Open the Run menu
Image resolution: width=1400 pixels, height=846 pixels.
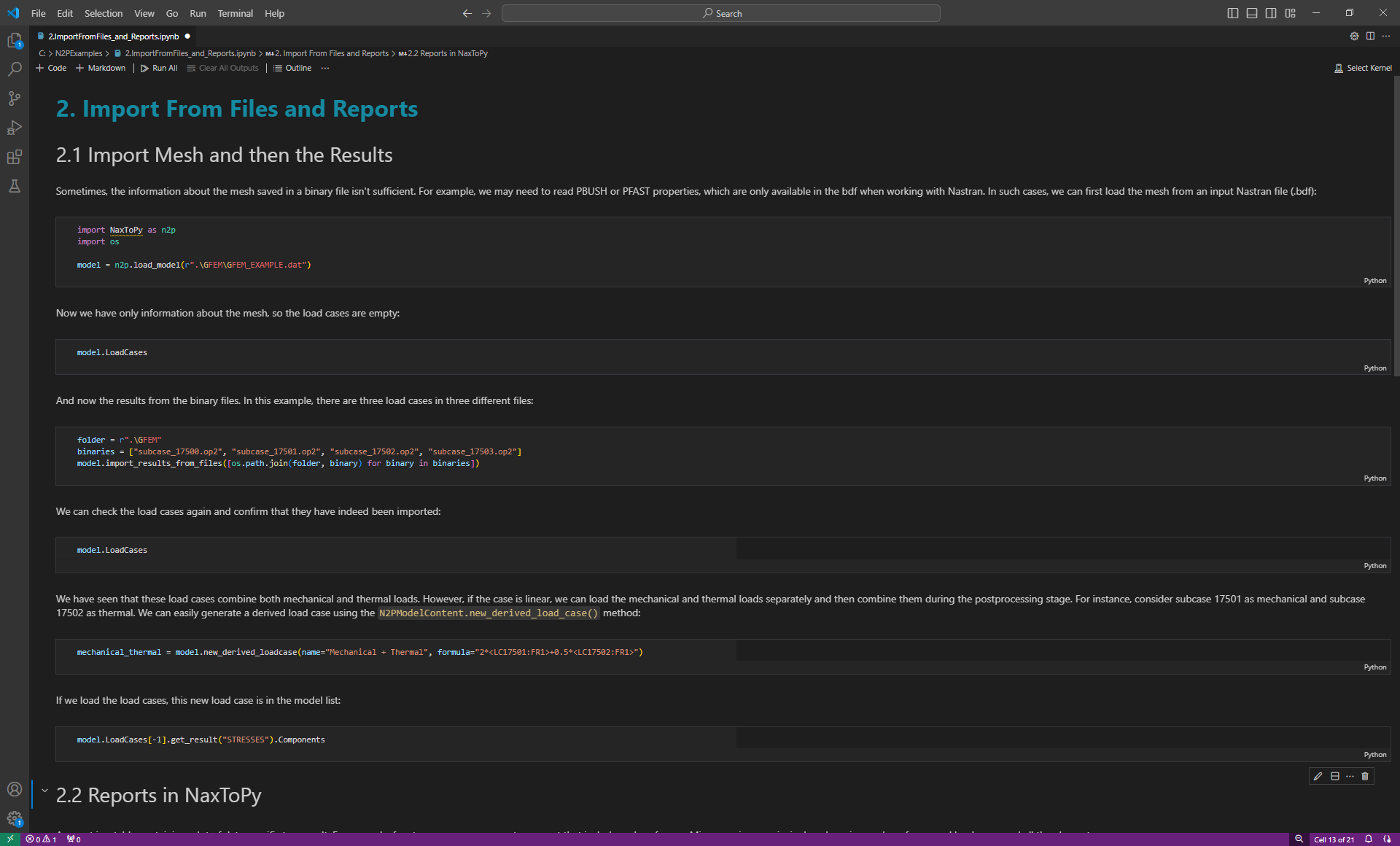click(x=198, y=13)
